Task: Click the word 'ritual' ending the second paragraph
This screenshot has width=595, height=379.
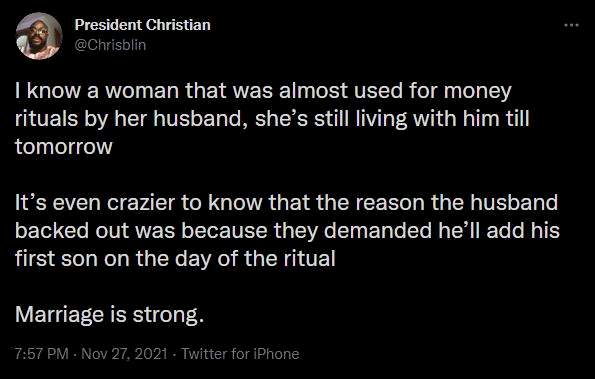Action: click(310, 259)
